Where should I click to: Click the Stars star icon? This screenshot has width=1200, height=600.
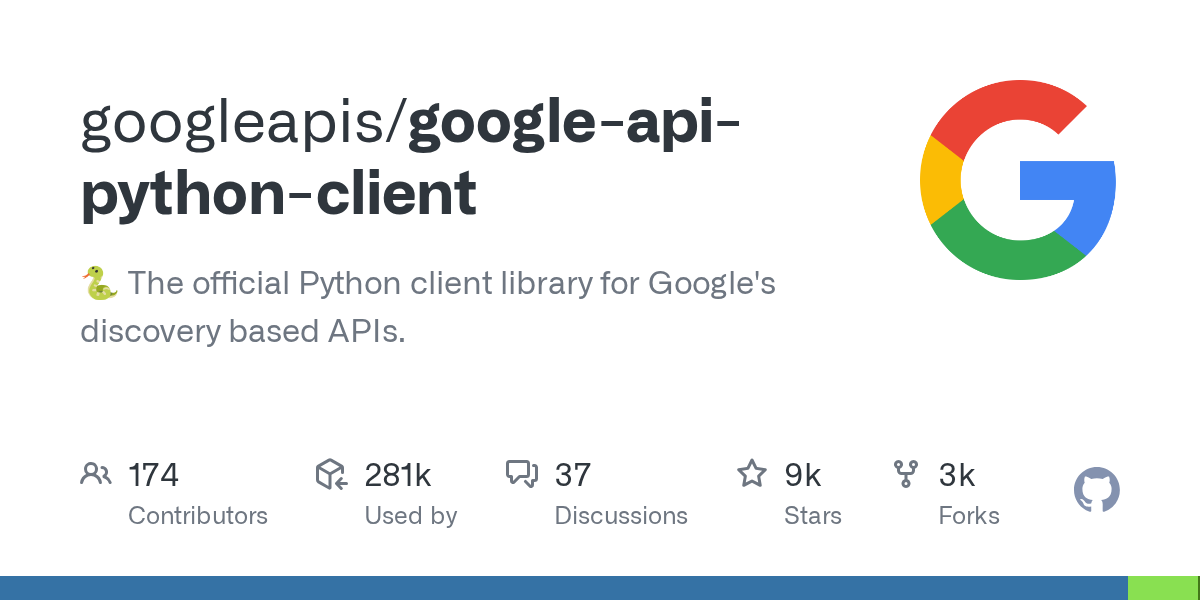point(752,473)
